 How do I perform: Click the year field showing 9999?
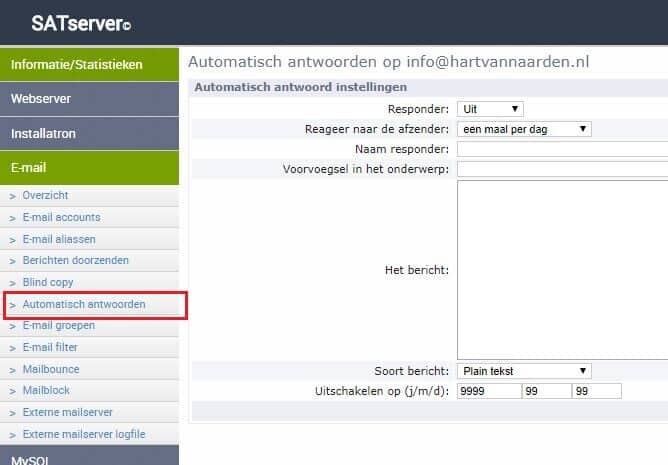(489, 391)
